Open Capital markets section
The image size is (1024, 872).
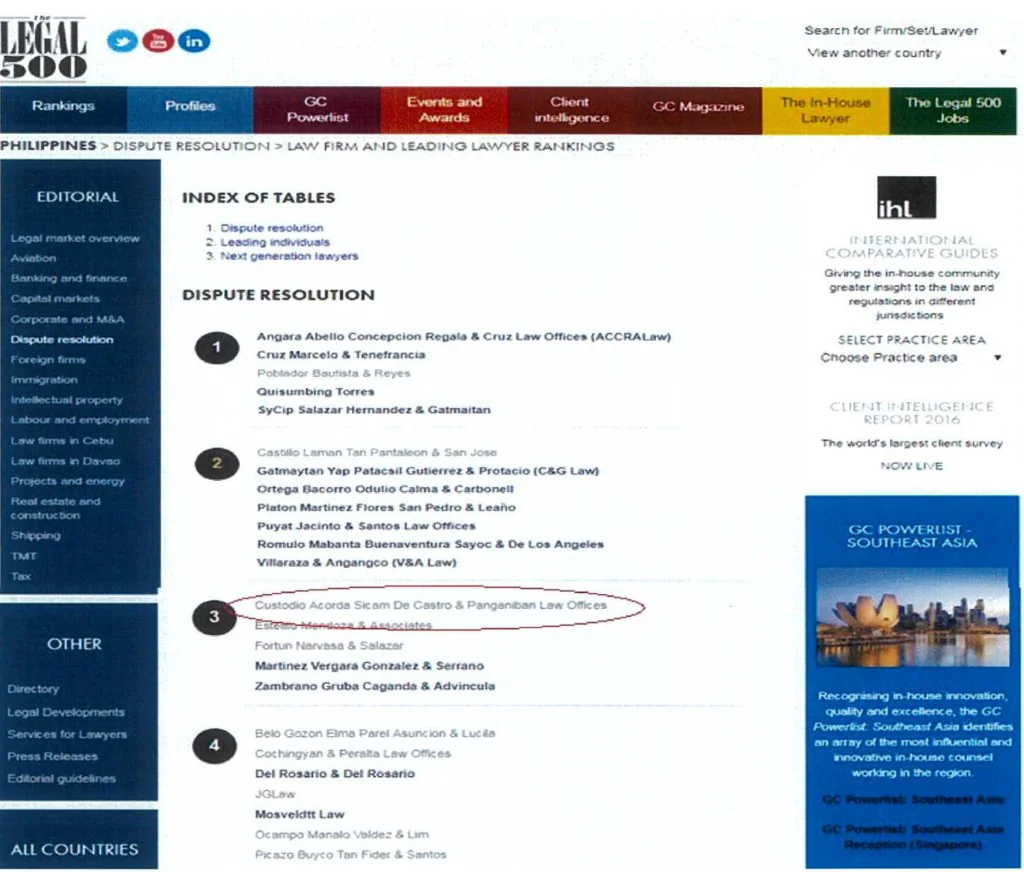pos(55,299)
